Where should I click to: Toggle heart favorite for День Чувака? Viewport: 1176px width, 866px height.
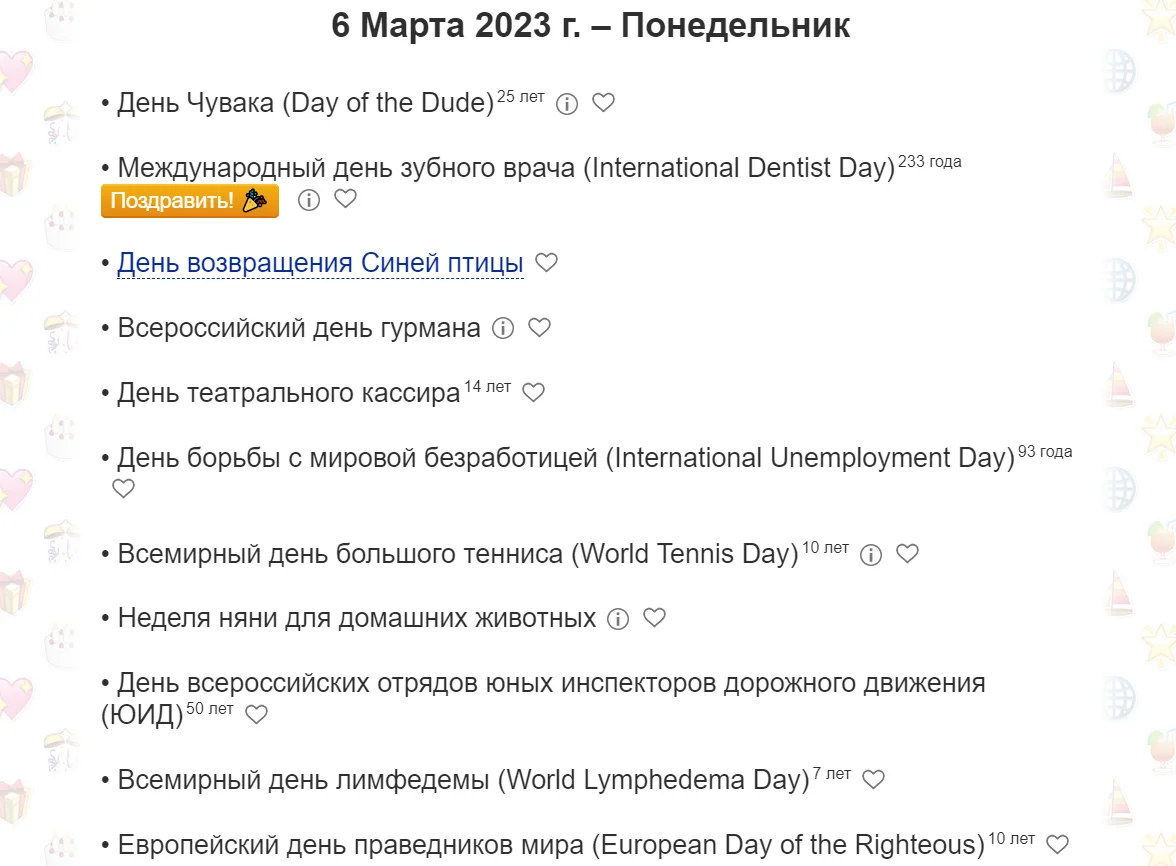[x=603, y=103]
